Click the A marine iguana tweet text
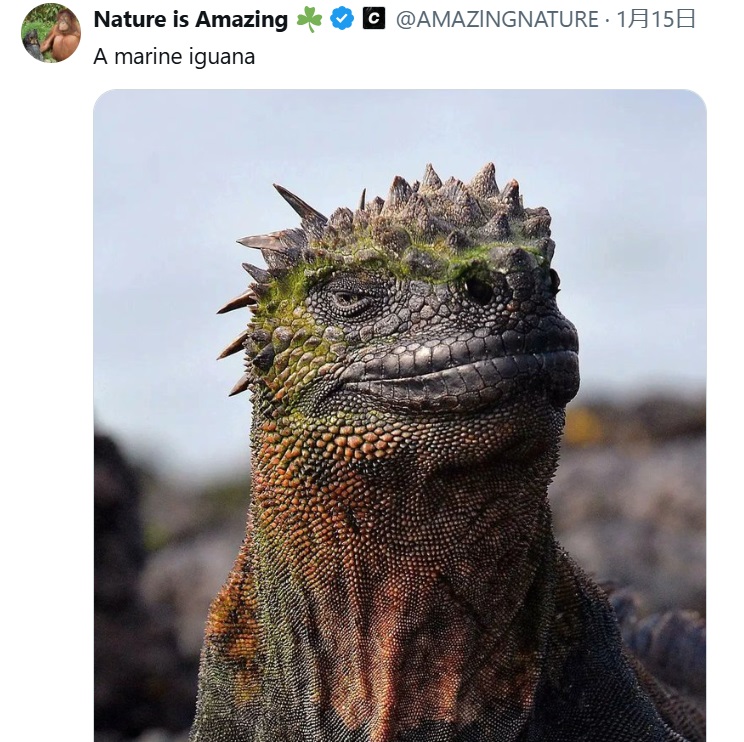 tap(174, 56)
